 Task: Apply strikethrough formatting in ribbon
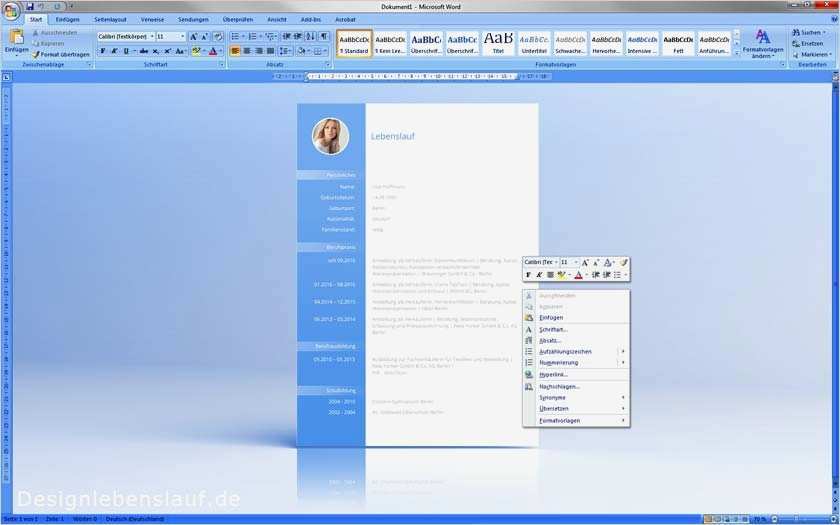coord(144,51)
